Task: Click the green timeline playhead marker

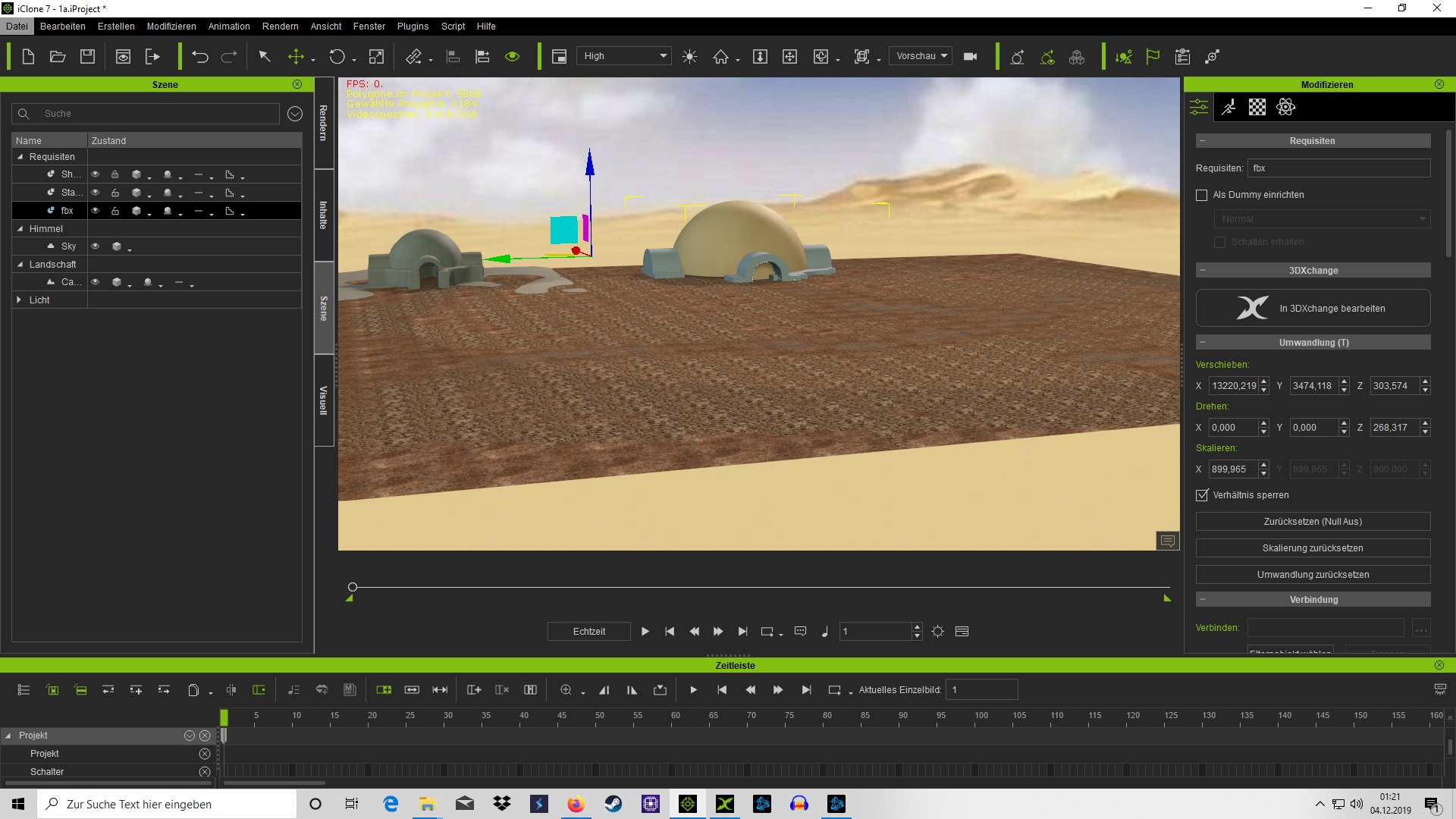Action: (x=224, y=717)
